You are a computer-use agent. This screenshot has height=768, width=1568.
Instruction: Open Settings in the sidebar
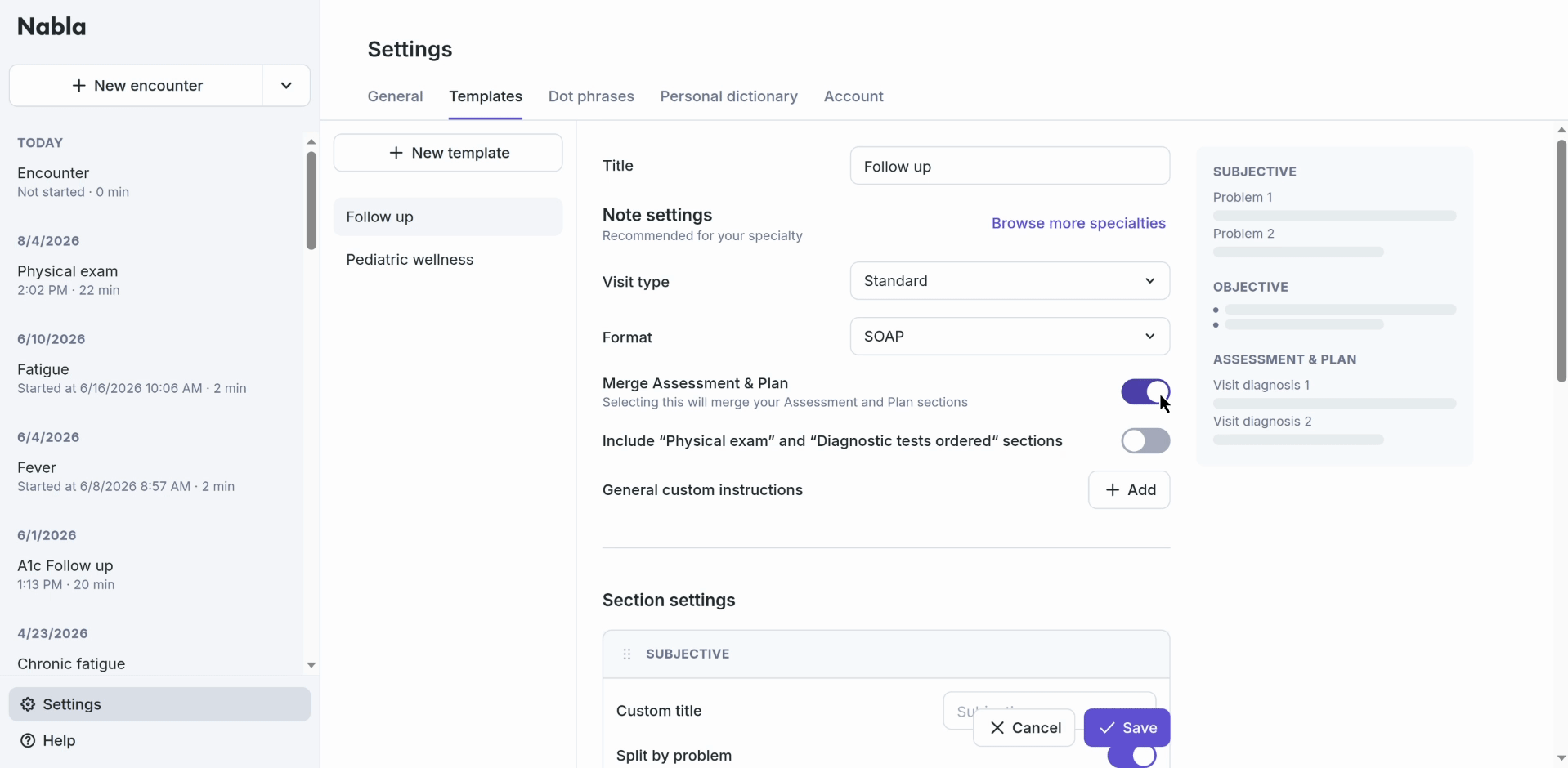click(159, 704)
